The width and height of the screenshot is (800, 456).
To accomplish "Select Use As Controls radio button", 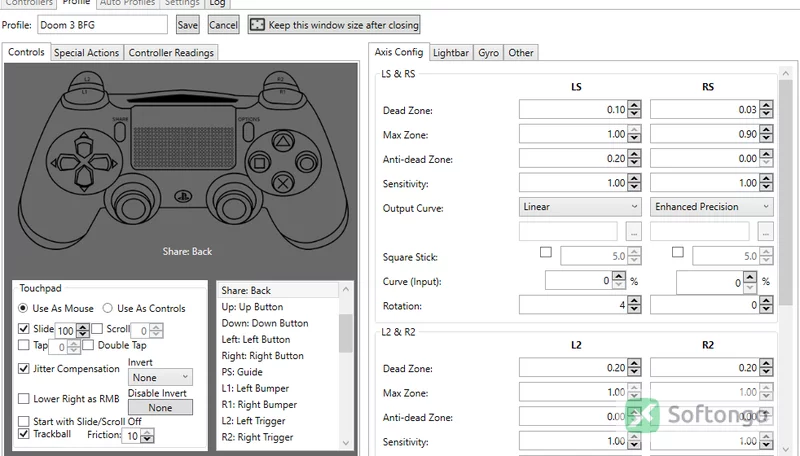I will 107,308.
